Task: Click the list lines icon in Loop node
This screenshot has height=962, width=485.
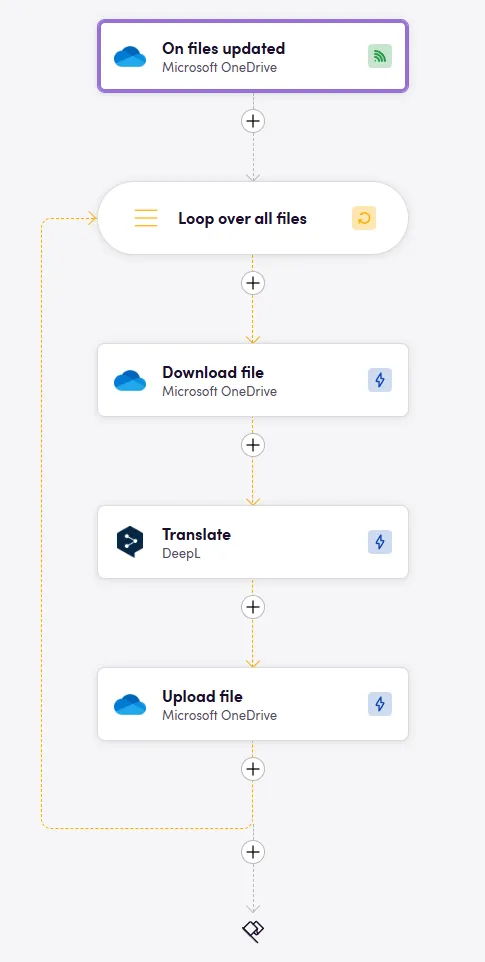Action: point(146,218)
